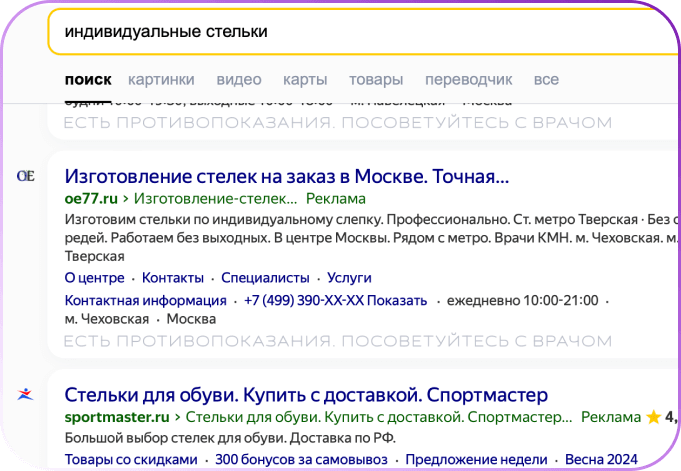Image resolution: width=681 pixels, height=471 pixels.
Task: Open the переводчик tab
Action: 469,80
